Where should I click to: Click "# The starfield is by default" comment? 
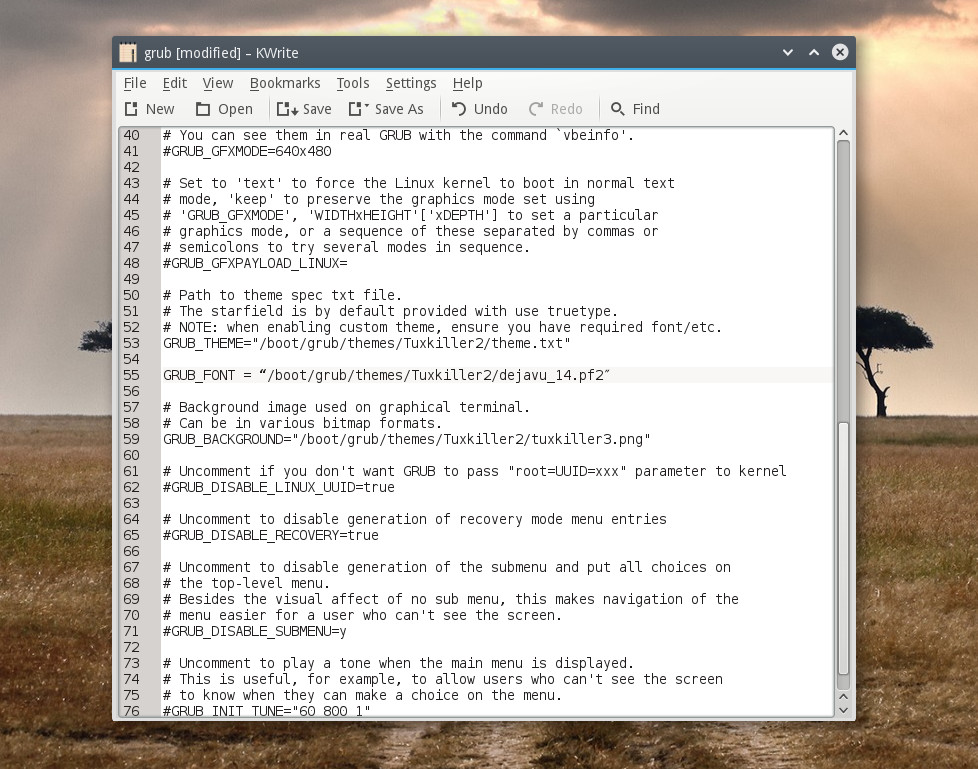tap(390, 311)
